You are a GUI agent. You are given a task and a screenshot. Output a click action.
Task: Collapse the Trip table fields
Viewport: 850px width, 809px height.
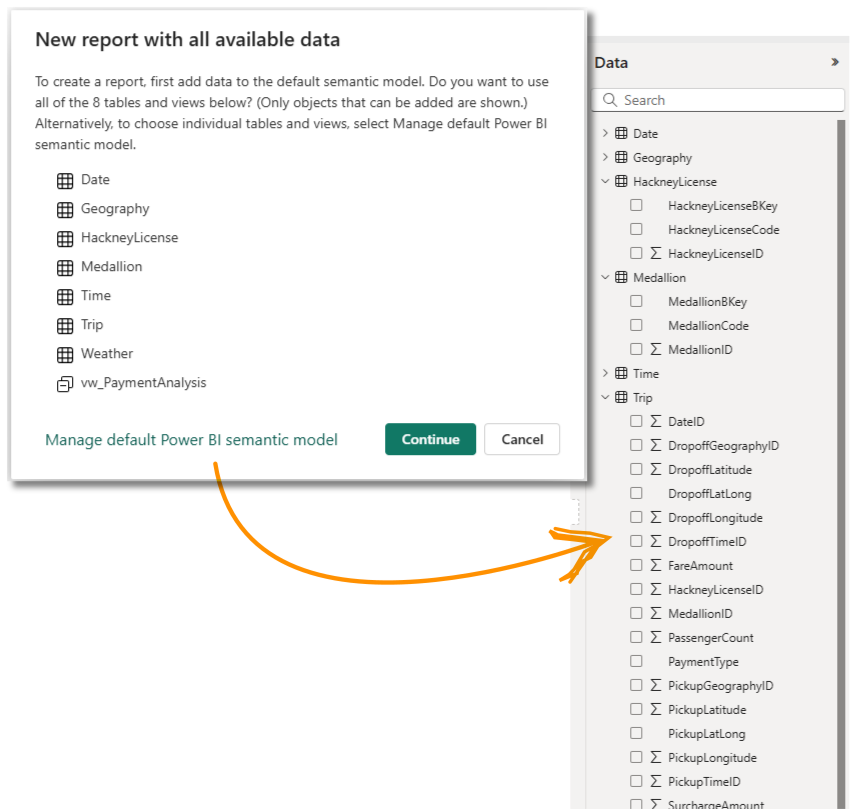(605, 398)
